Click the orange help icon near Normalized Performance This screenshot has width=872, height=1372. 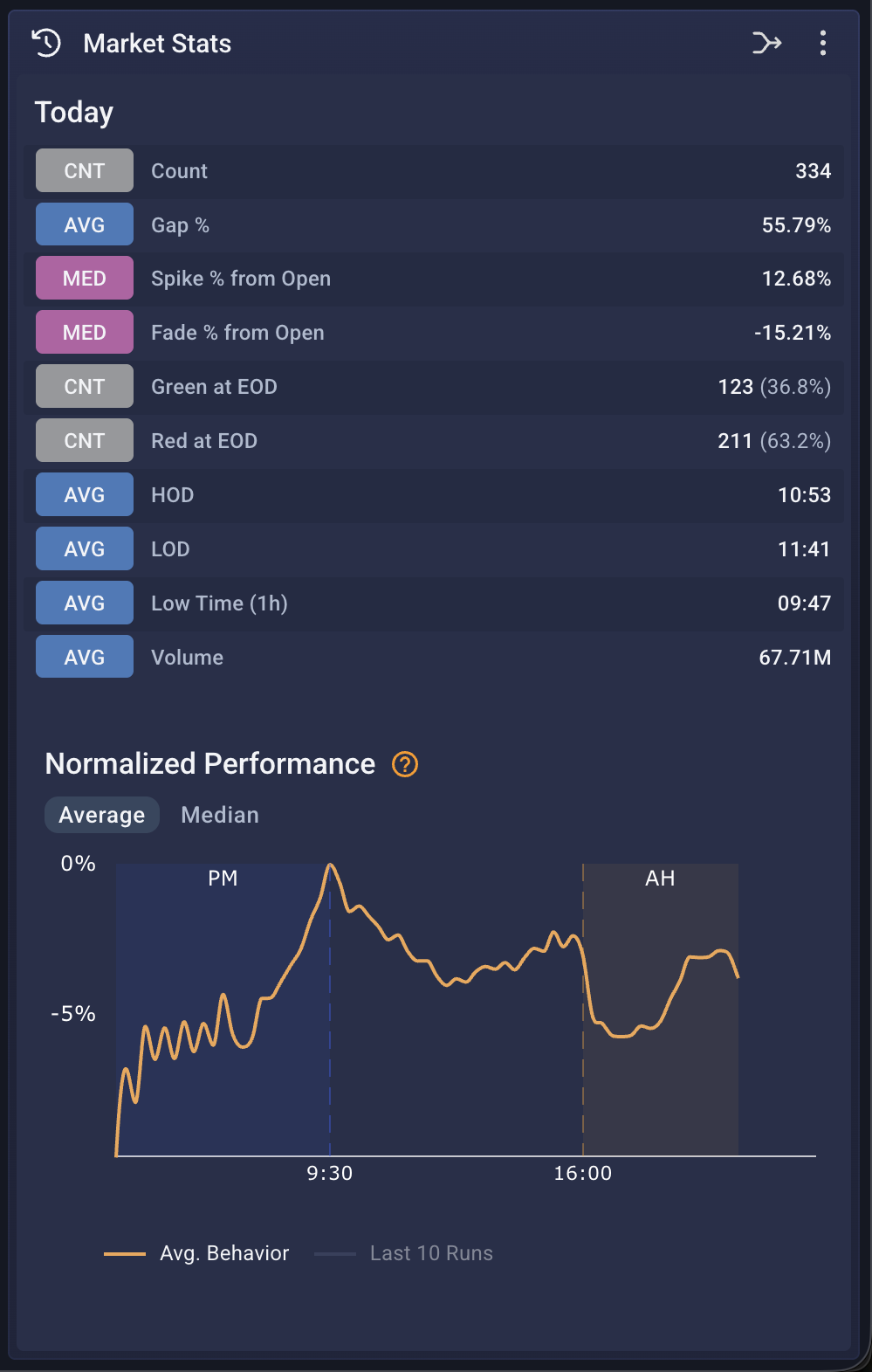click(405, 764)
